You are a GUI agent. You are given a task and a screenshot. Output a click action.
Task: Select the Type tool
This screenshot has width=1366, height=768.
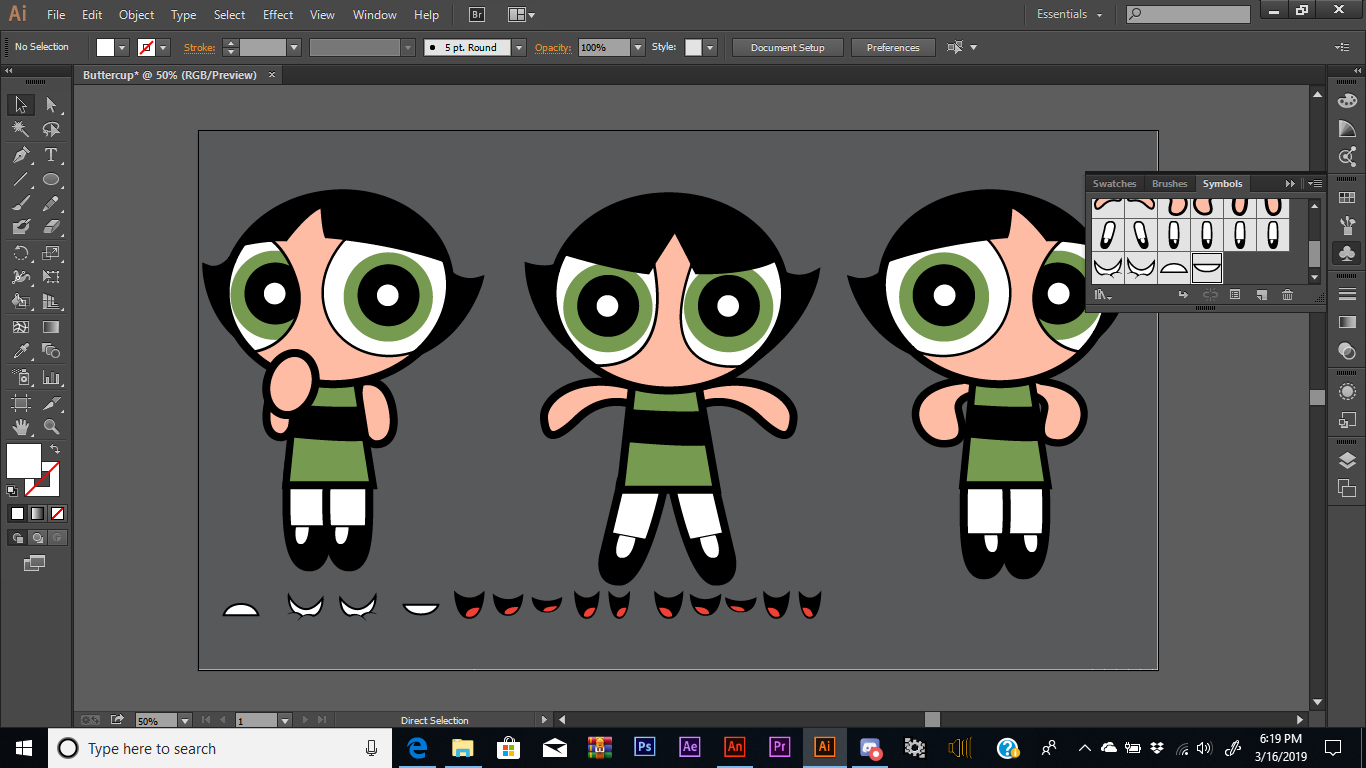[x=51, y=155]
